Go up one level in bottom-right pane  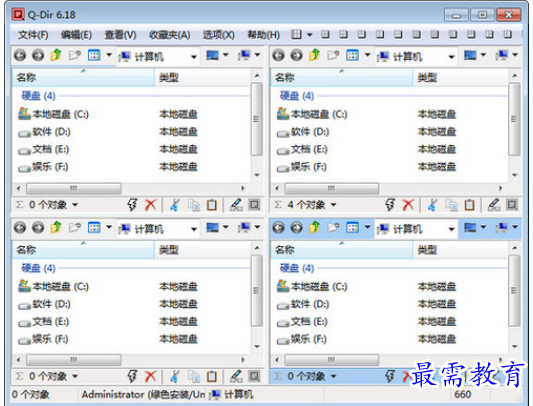pyautogui.click(x=315, y=227)
